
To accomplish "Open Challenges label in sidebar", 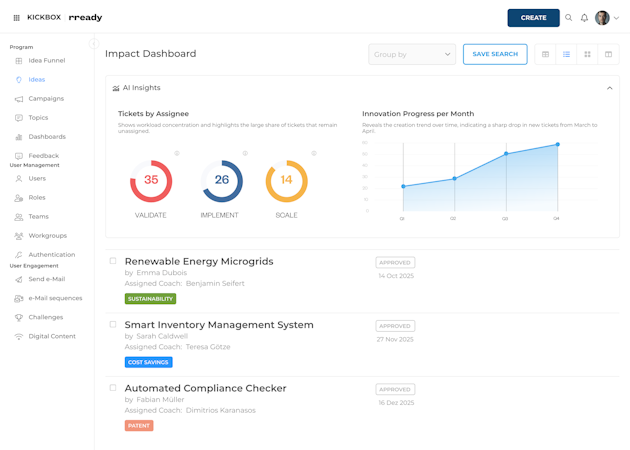I will [x=46, y=317].
